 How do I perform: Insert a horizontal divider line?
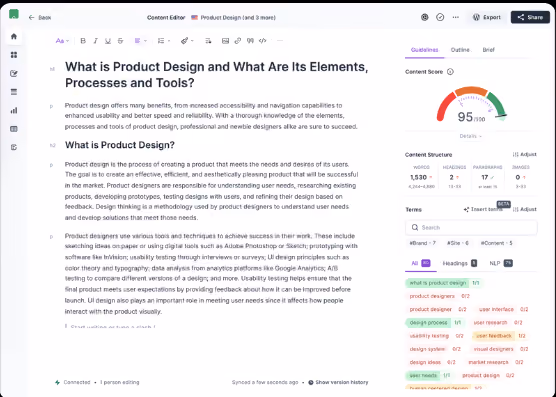tap(280, 41)
